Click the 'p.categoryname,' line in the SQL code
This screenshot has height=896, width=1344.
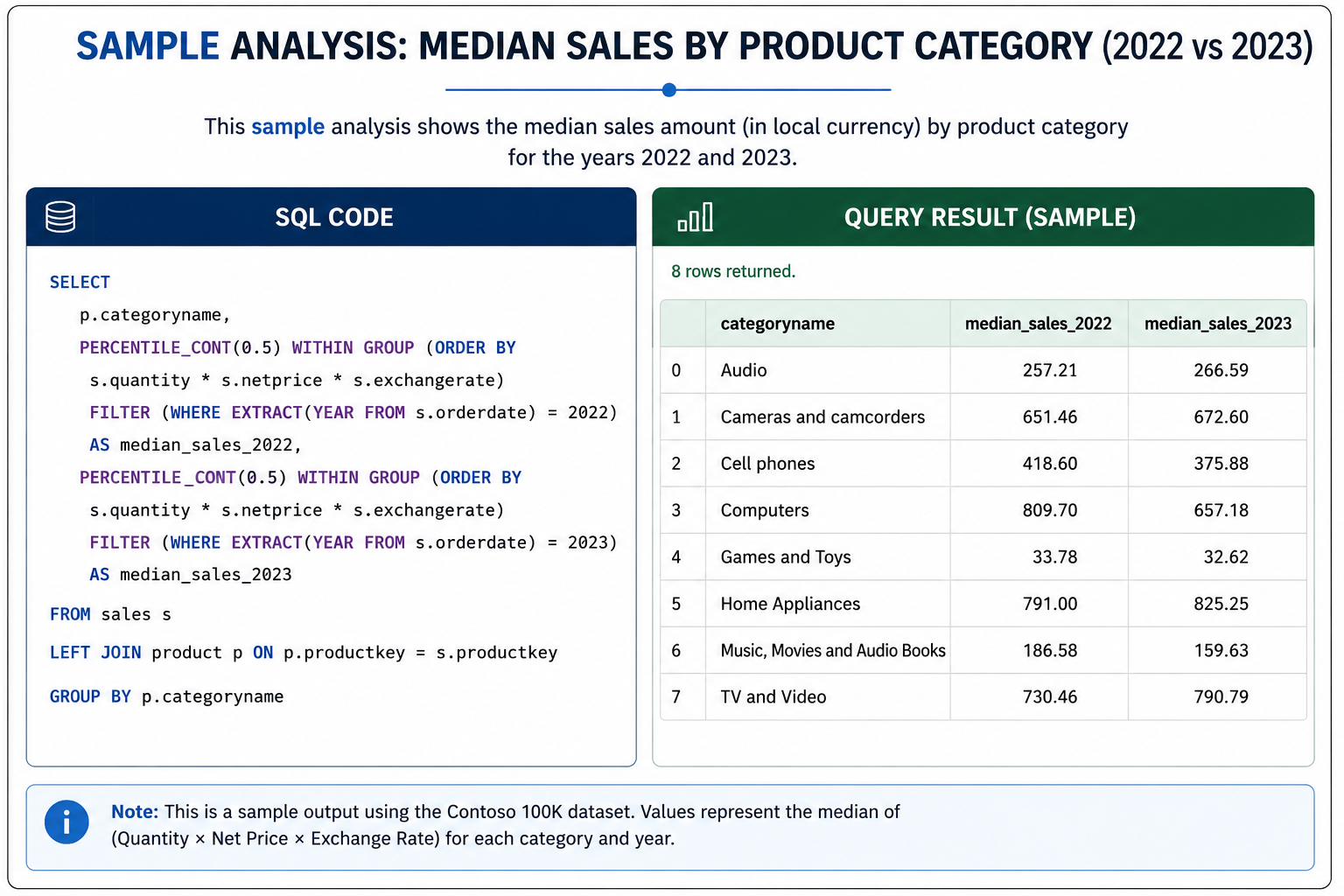[x=155, y=315]
